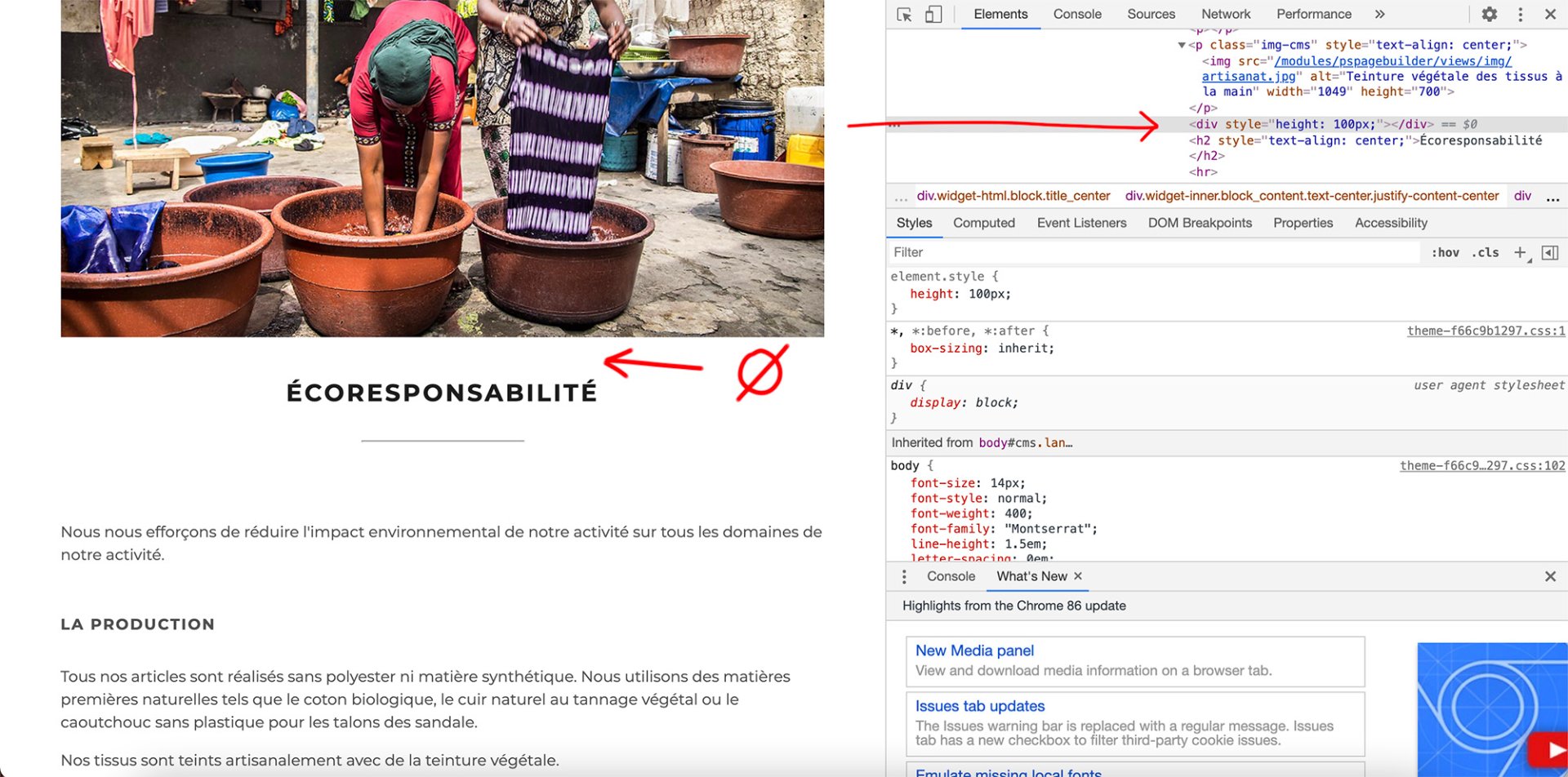
Task: Show more breadcrumbs on the right ellipsis
Action: point(1552,197)
